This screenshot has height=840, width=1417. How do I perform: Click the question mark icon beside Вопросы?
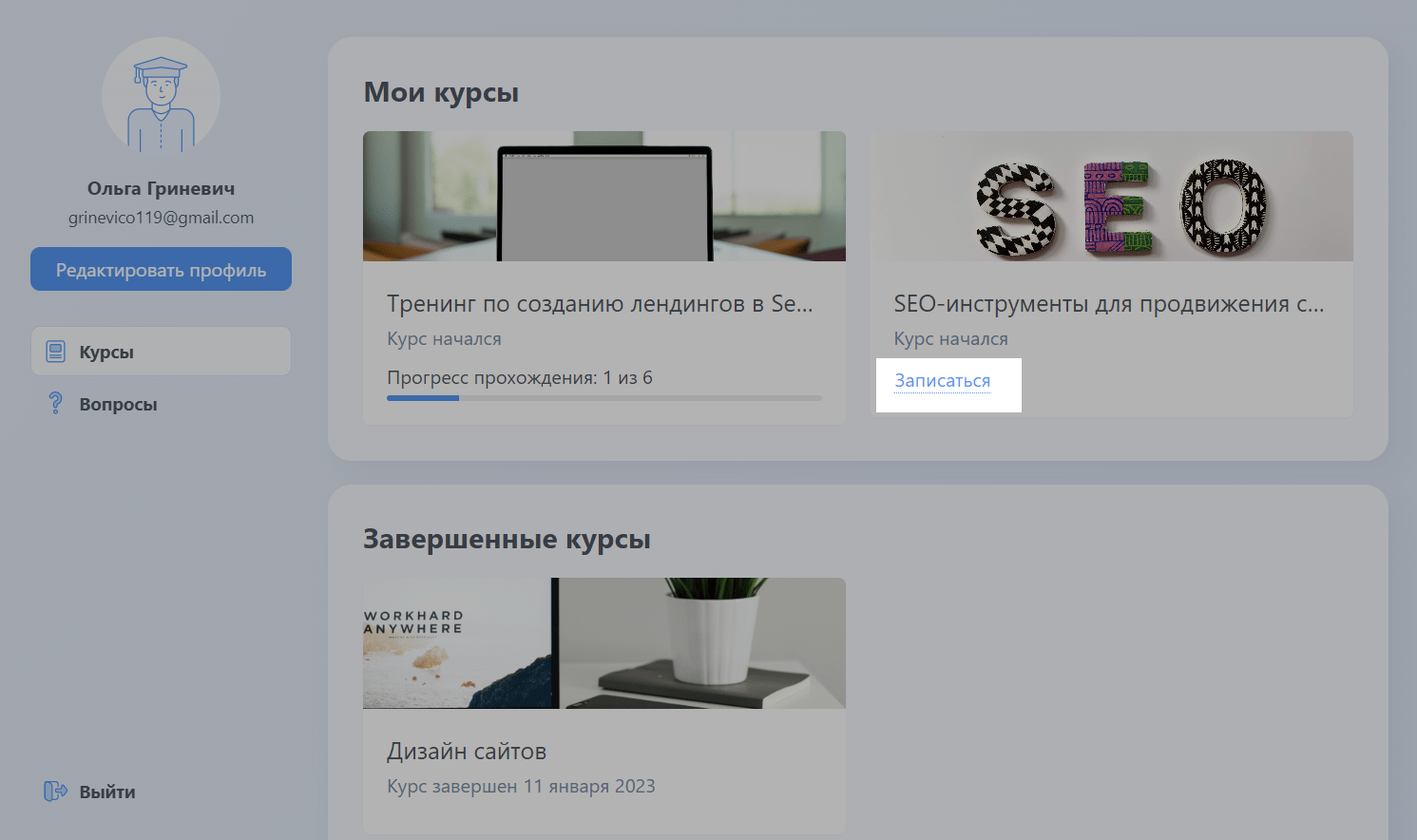[x=55, y=403]
